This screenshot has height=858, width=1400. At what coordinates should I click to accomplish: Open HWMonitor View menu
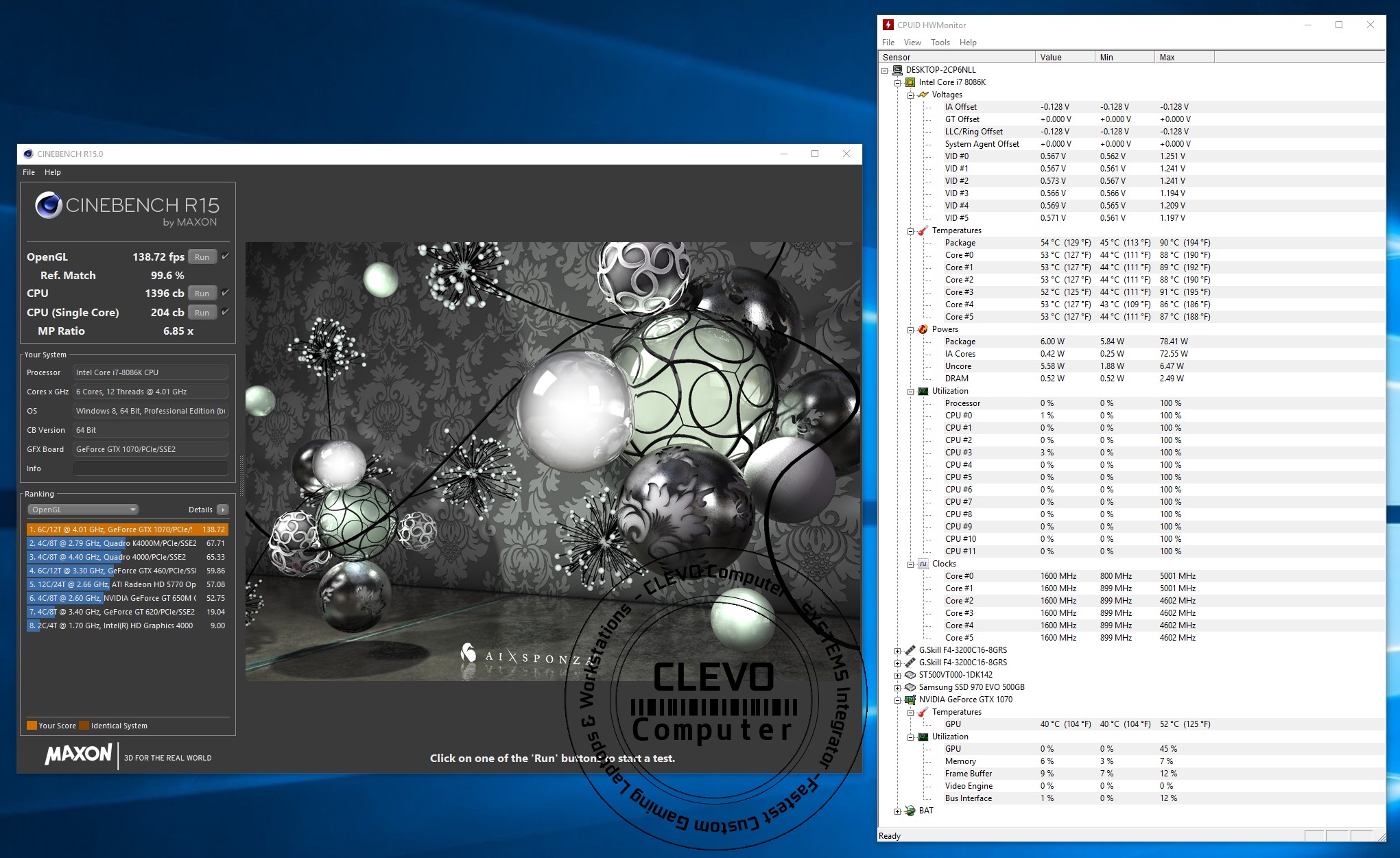click(912, 43)
